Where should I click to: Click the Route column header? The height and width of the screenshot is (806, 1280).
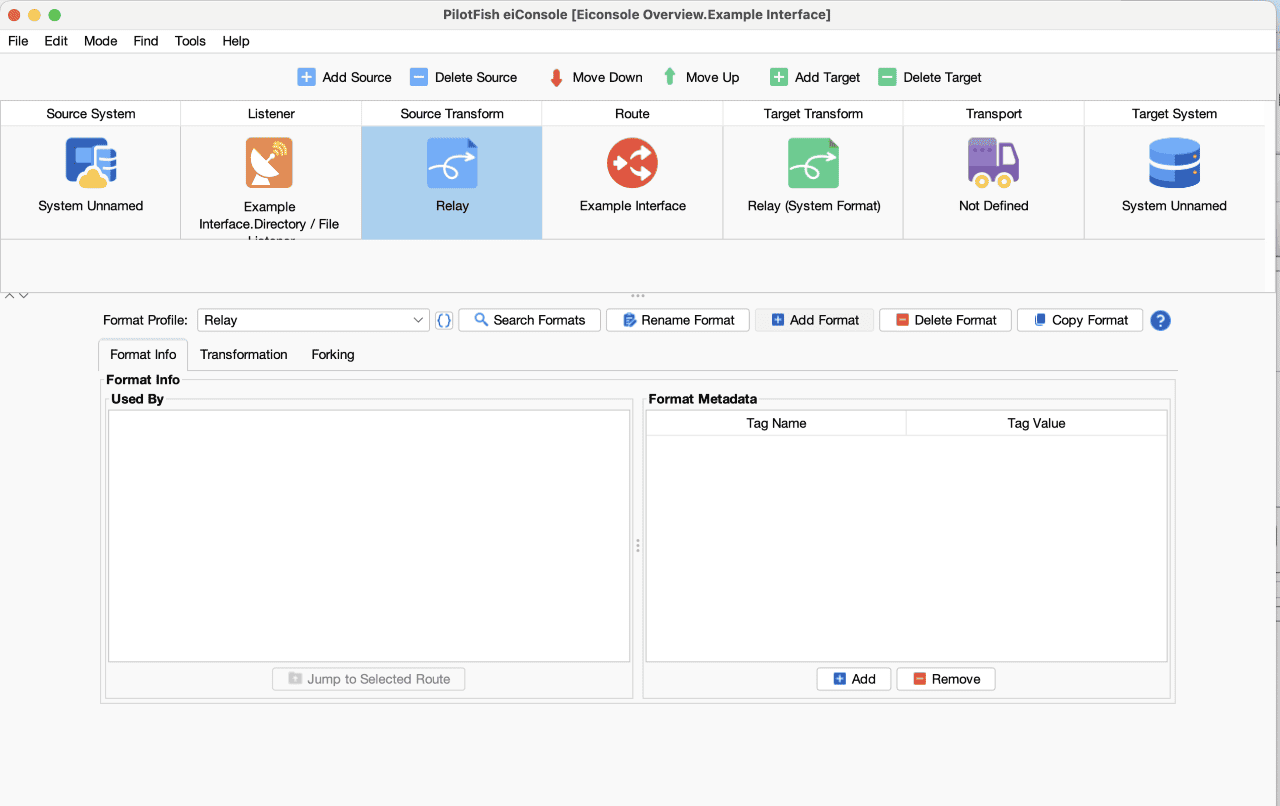coord(632,113)
